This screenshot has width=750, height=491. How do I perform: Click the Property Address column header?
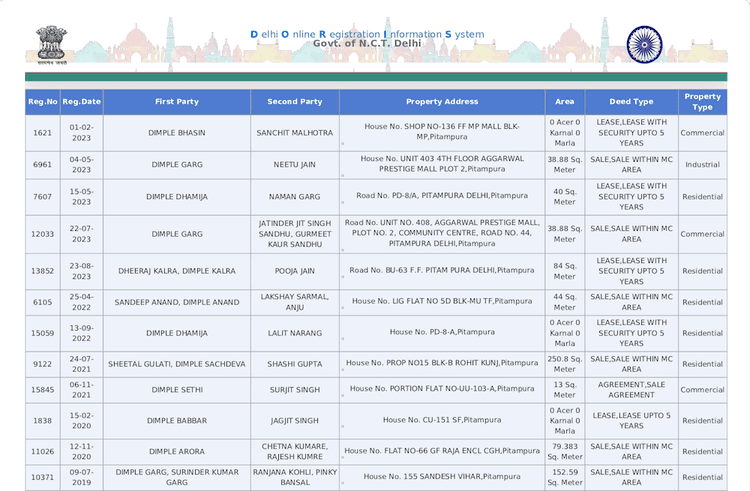click(x=442, y=102)
